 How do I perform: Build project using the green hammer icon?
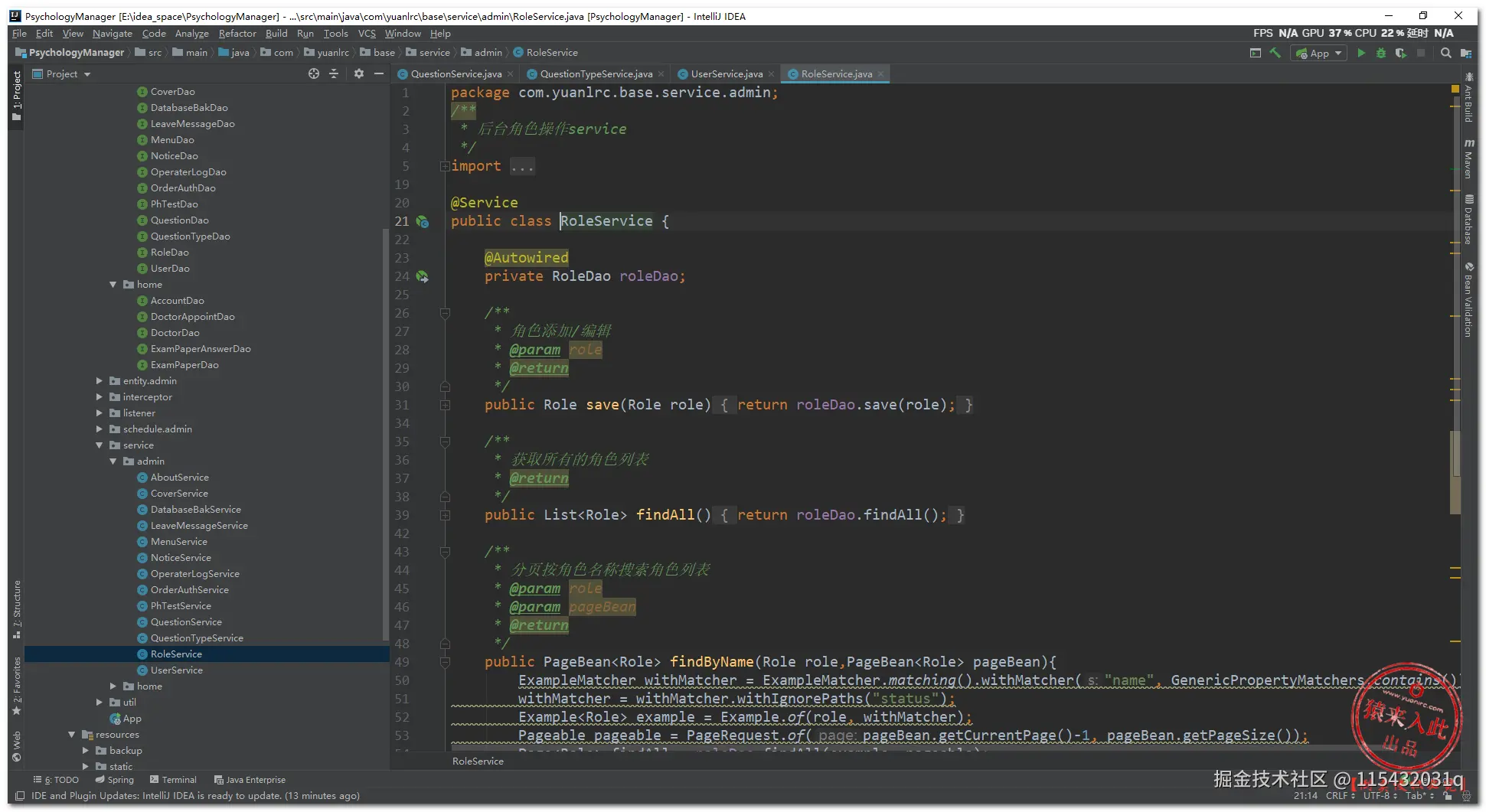[1275, 53]
